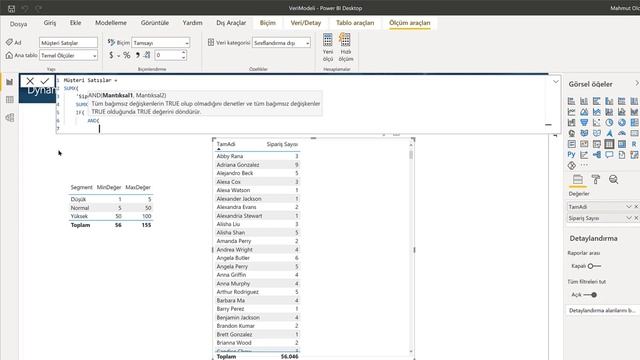Click the Hızlı ölçüm (quick measure) icon
The image size is (640, 360).
tap(345, 40)
